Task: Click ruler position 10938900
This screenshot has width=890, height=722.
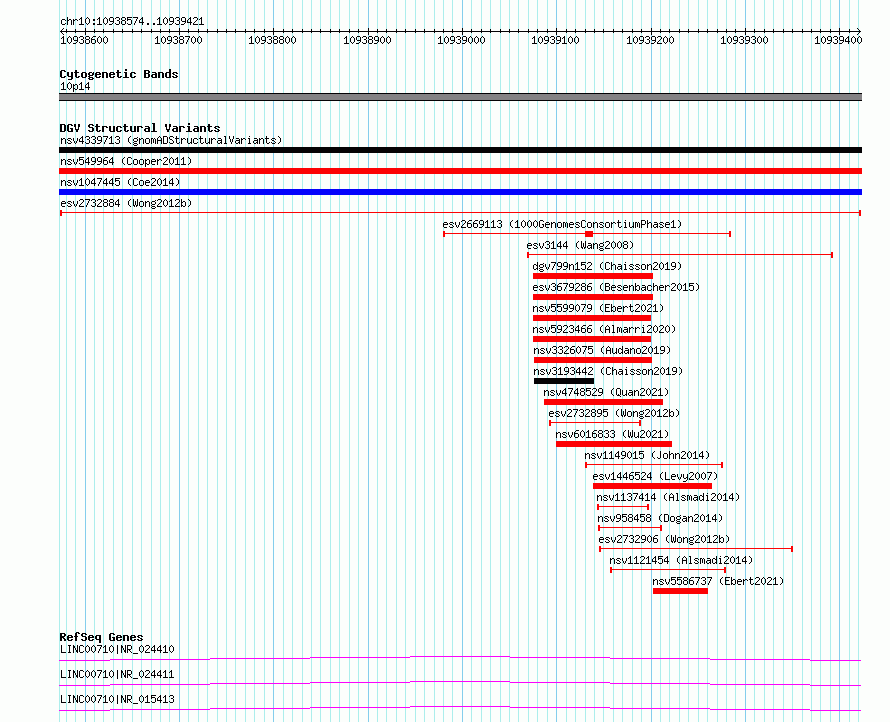Action: click(x=367, y=40)
